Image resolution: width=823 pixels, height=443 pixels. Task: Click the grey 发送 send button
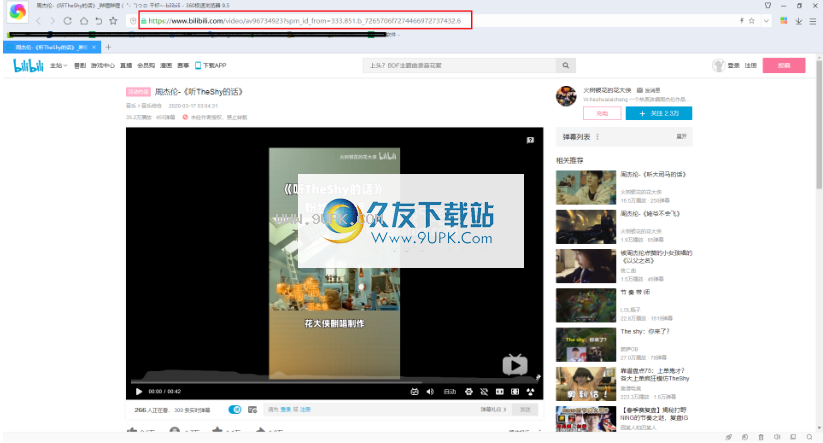525,409
